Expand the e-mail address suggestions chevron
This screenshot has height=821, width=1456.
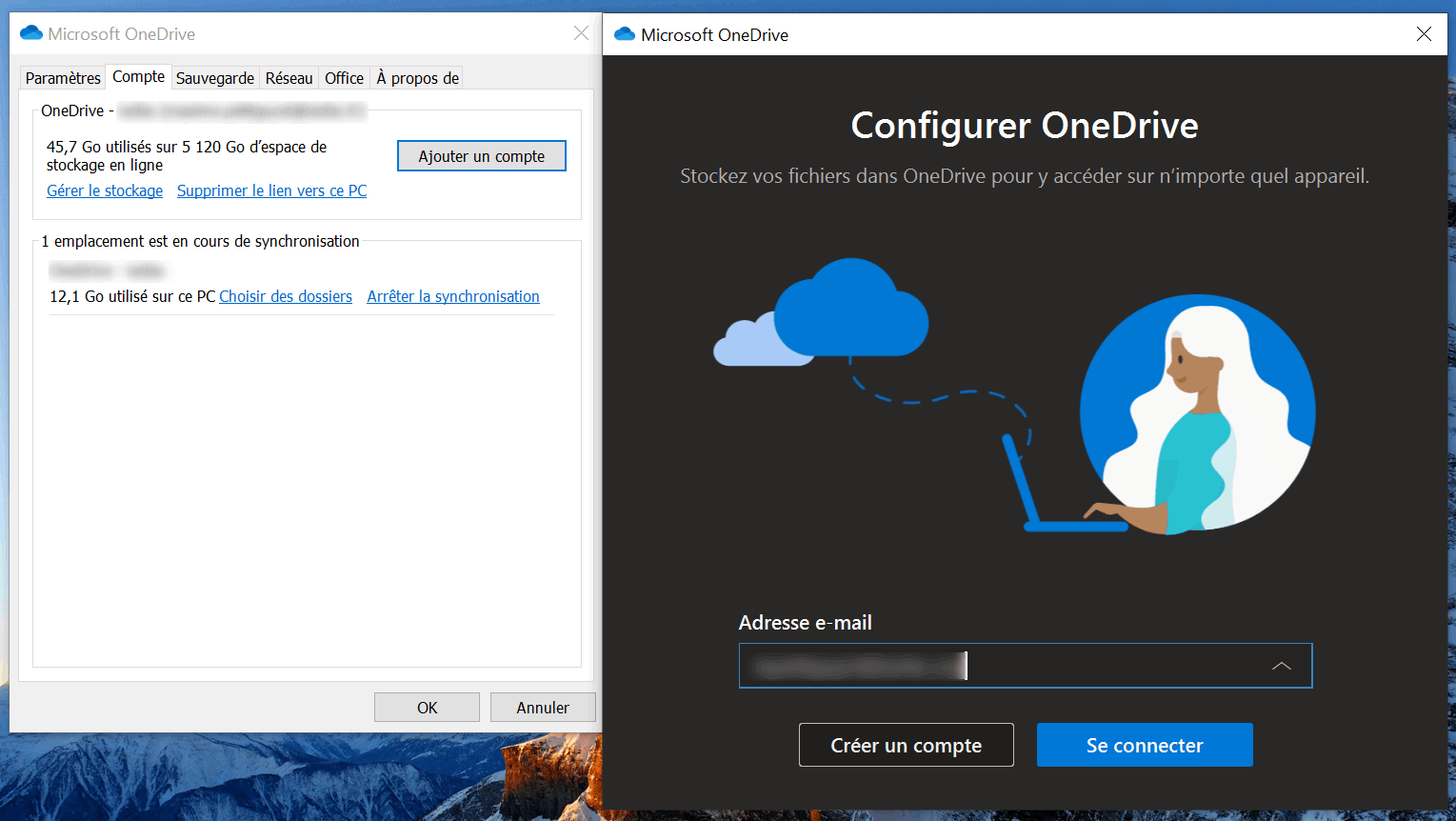(1282, 666)
